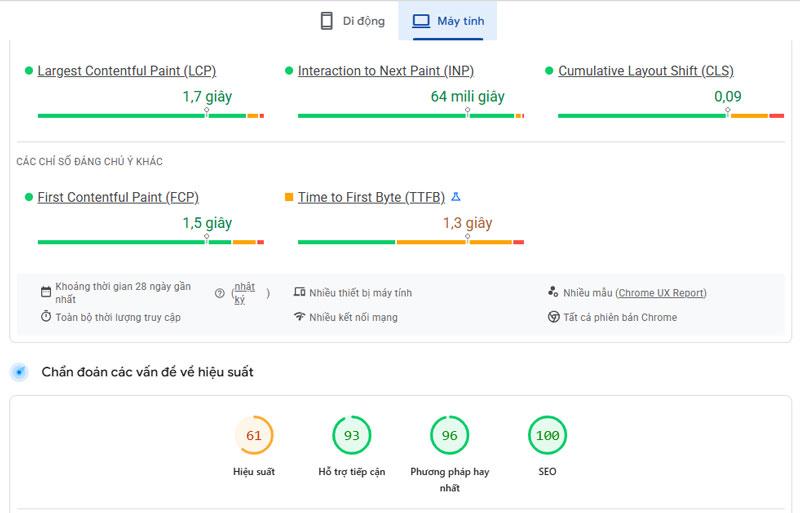Open Cumulative Layout Shift (CLS) link
The image size is (800, 513).
[646, 70]
